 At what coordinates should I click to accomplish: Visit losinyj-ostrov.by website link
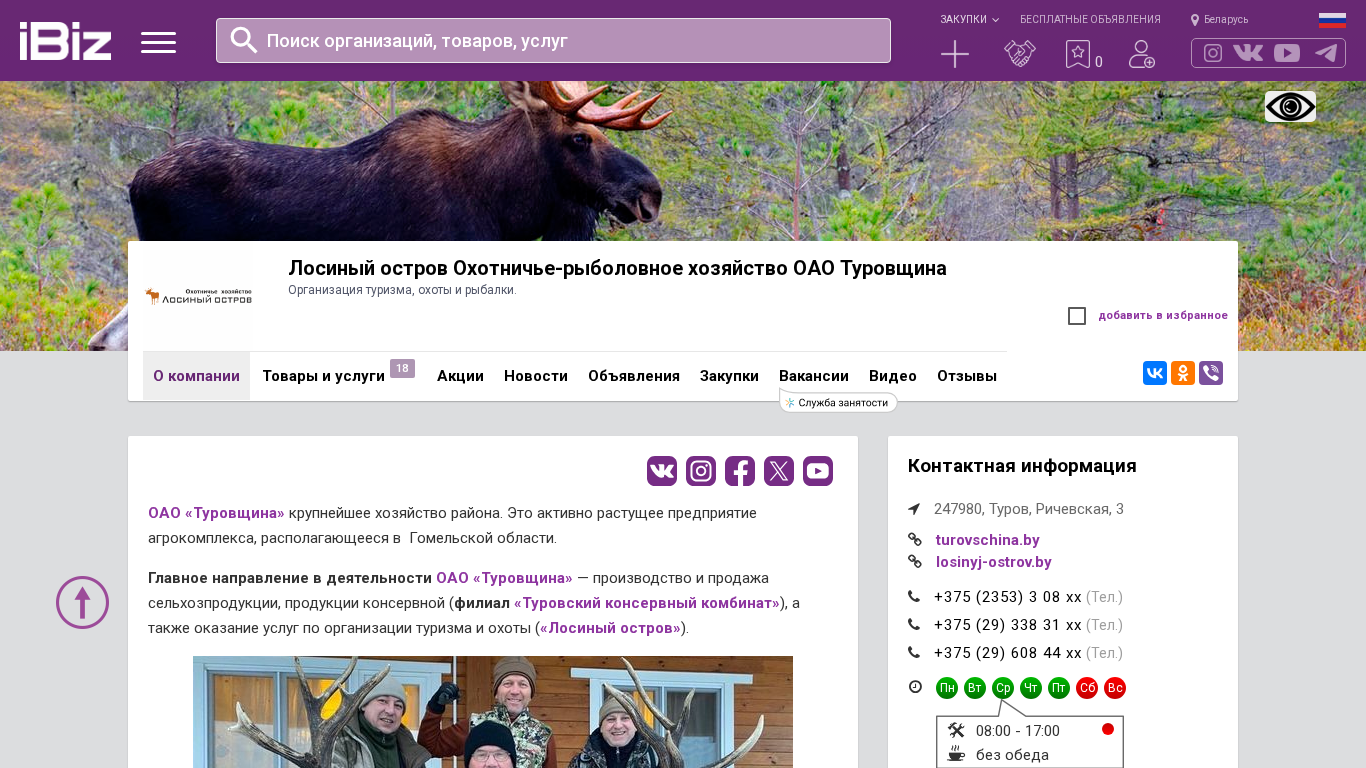[x=993, y=562]
